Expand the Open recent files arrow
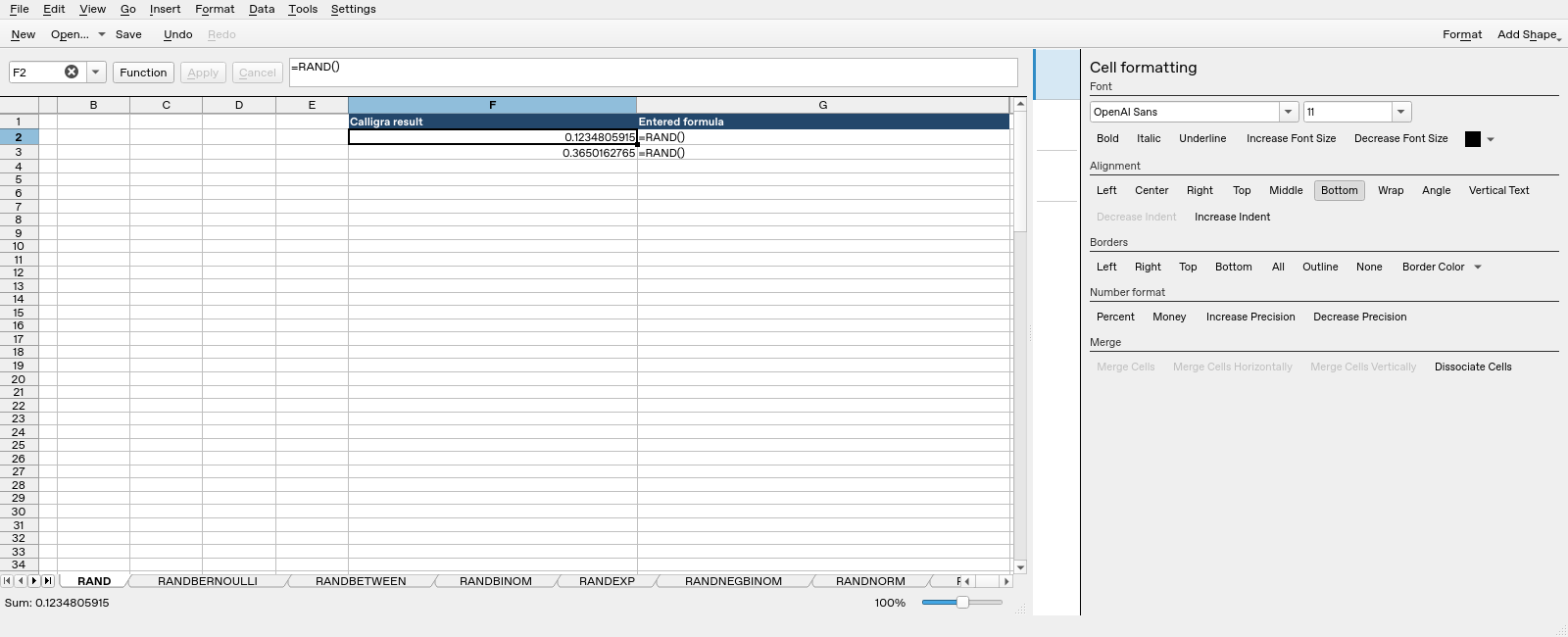Image resolution: width=1568 pixels, height=637 pixels. [x=101, y=34]
